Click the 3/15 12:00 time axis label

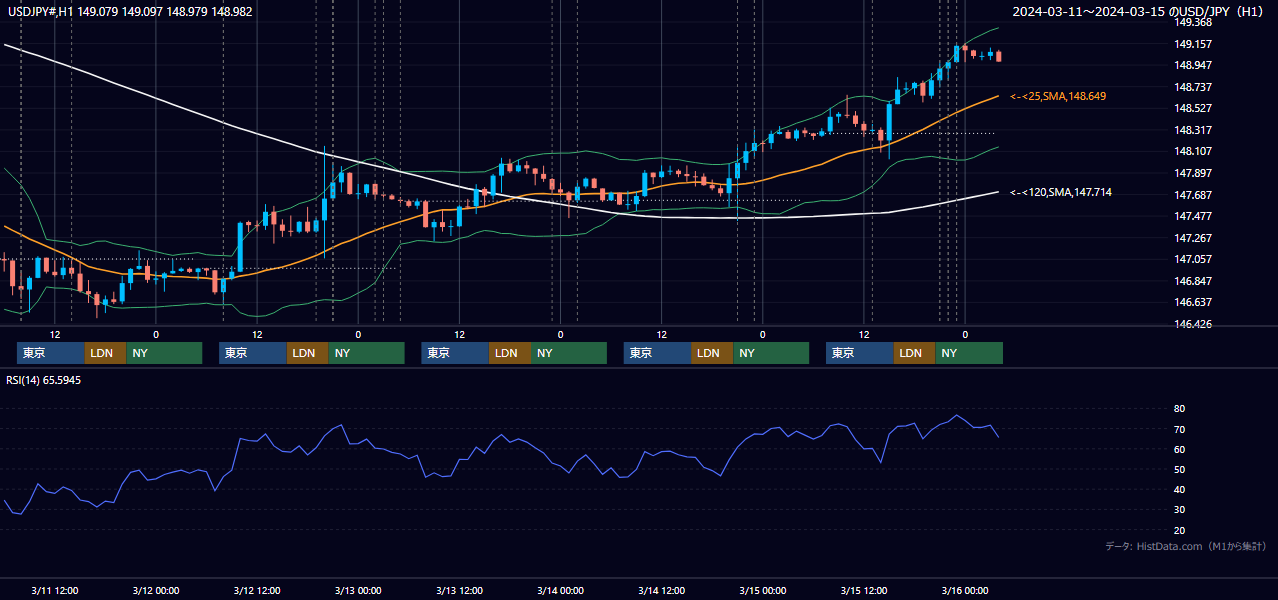point(863,590)
